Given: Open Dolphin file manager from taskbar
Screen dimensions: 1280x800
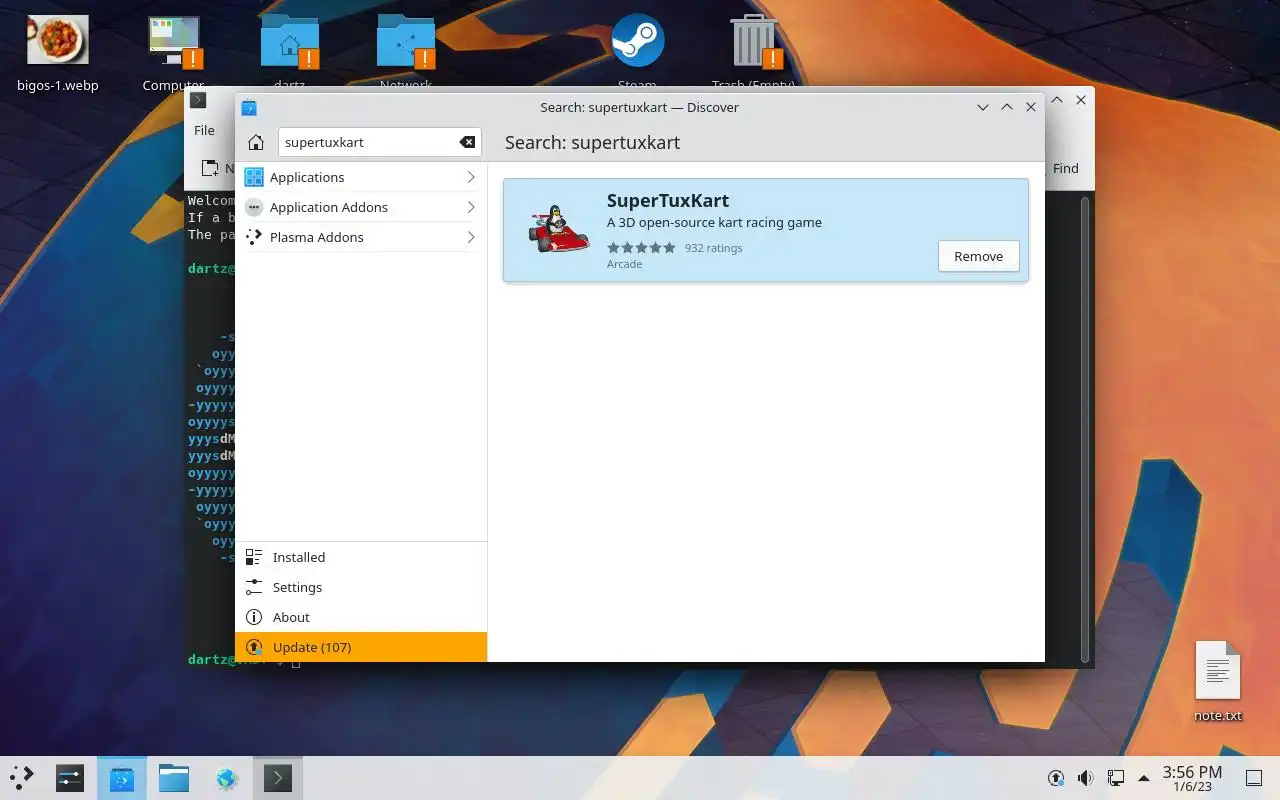Looking at the screenshot, I should (x=174, y=778).
